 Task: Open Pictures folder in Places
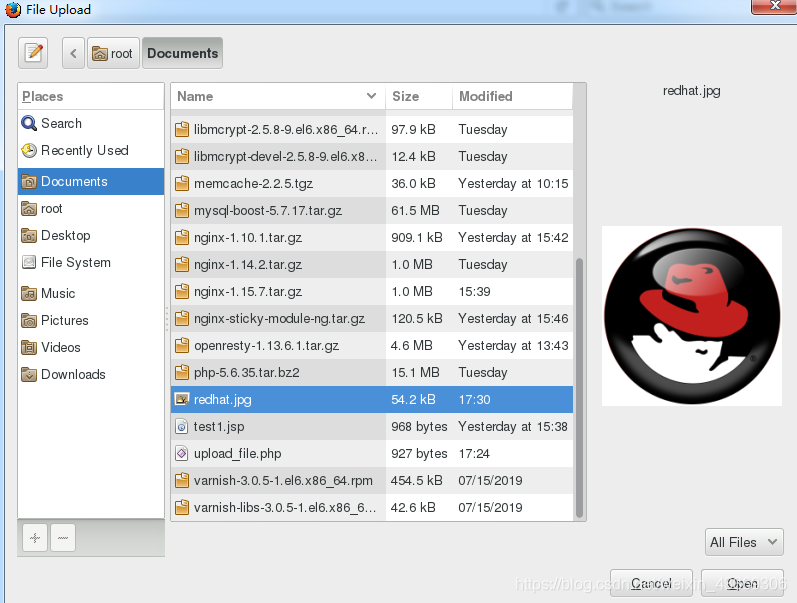(91, 320)
